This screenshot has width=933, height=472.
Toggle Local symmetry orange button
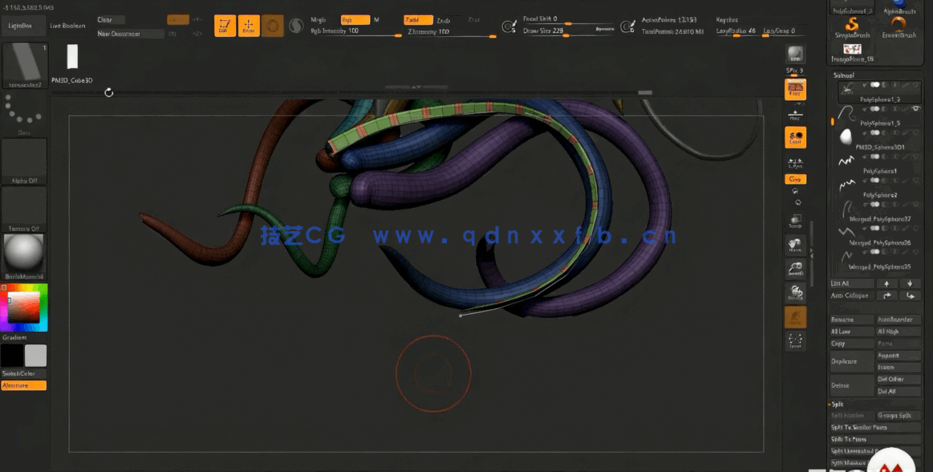point(796,137)
